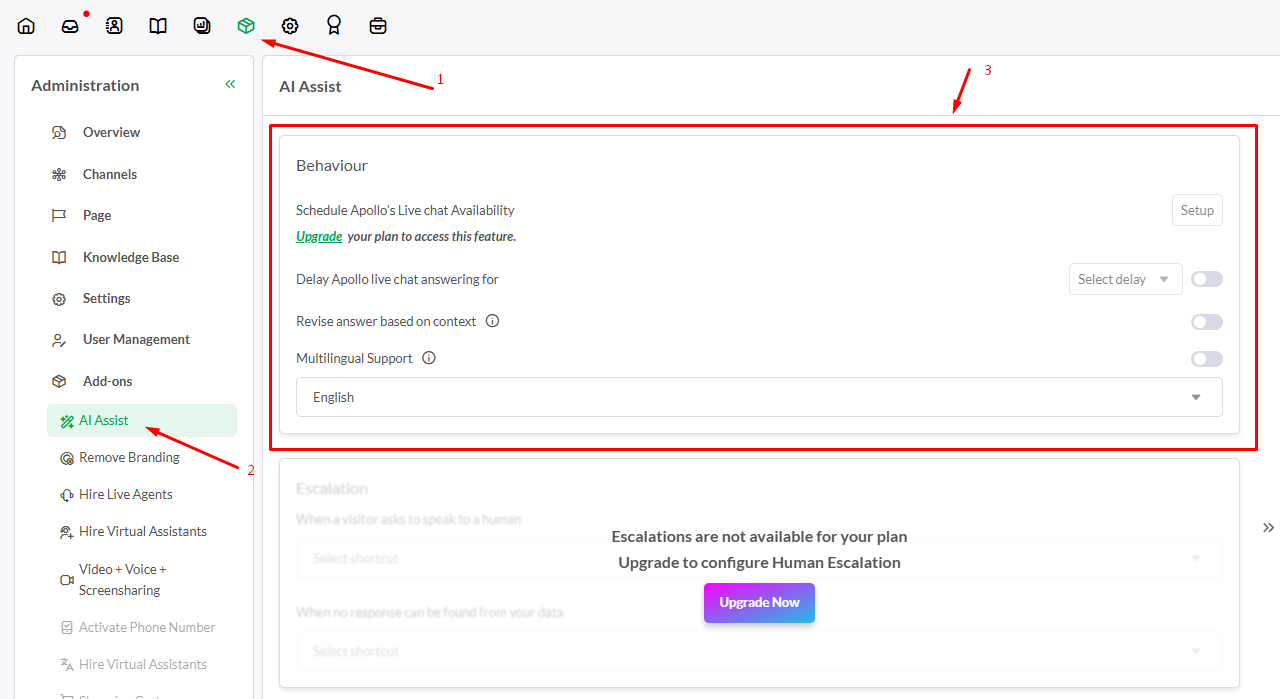Show info for Revise answer based on context
The image size is (1280, 699).
coord(492,321)
